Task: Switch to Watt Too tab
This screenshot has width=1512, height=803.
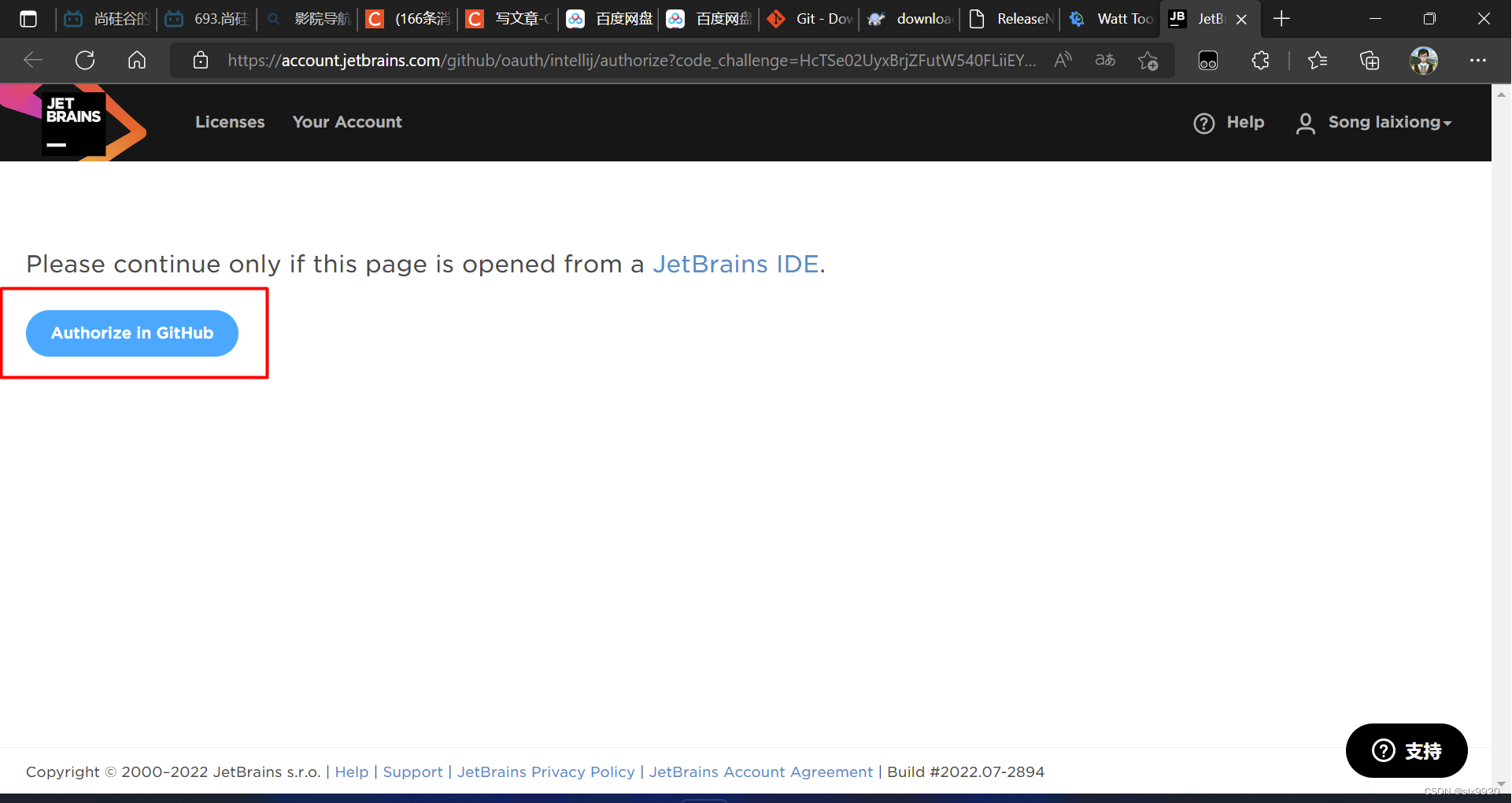Action: (1111, 19)
